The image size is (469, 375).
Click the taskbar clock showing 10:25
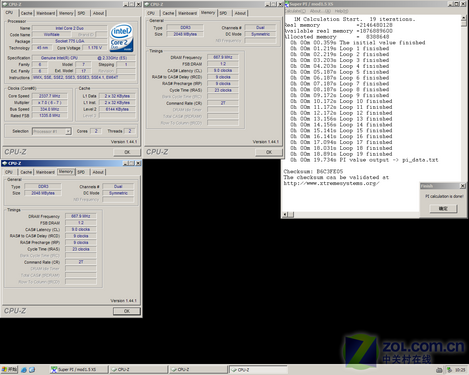click(x=460, y=370)
